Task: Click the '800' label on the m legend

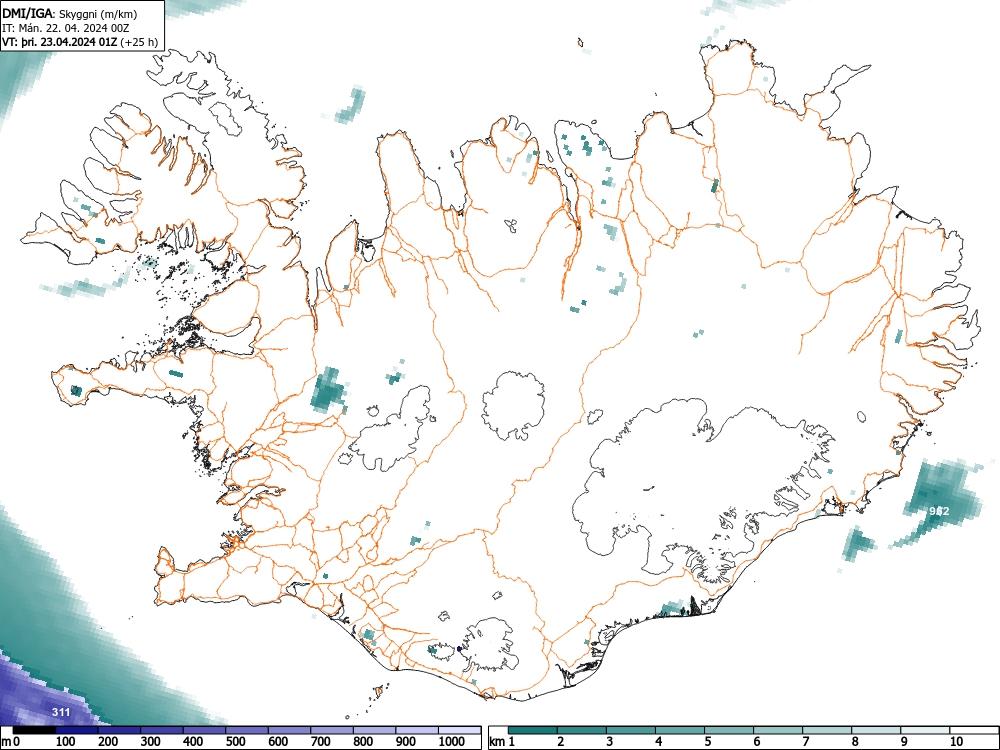Action: tap(363, 742)
